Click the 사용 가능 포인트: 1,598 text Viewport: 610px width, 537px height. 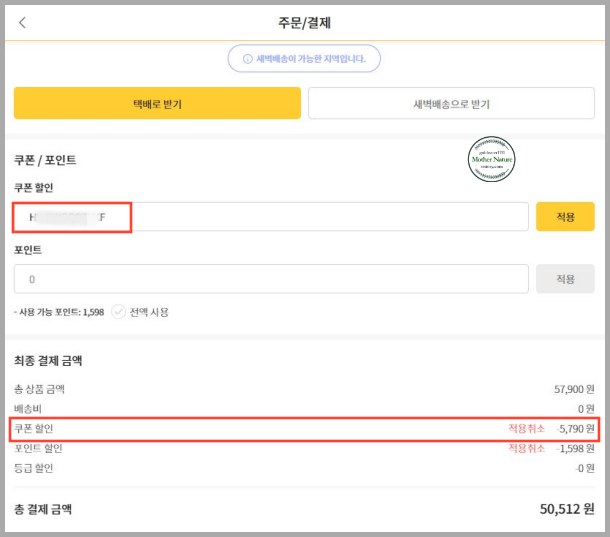(59, 312)
